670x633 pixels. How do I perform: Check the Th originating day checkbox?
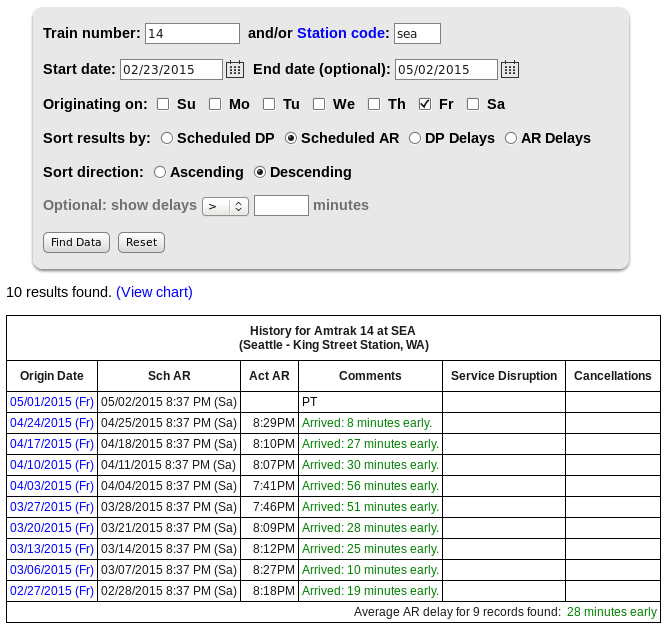click(x=374, y=104)
